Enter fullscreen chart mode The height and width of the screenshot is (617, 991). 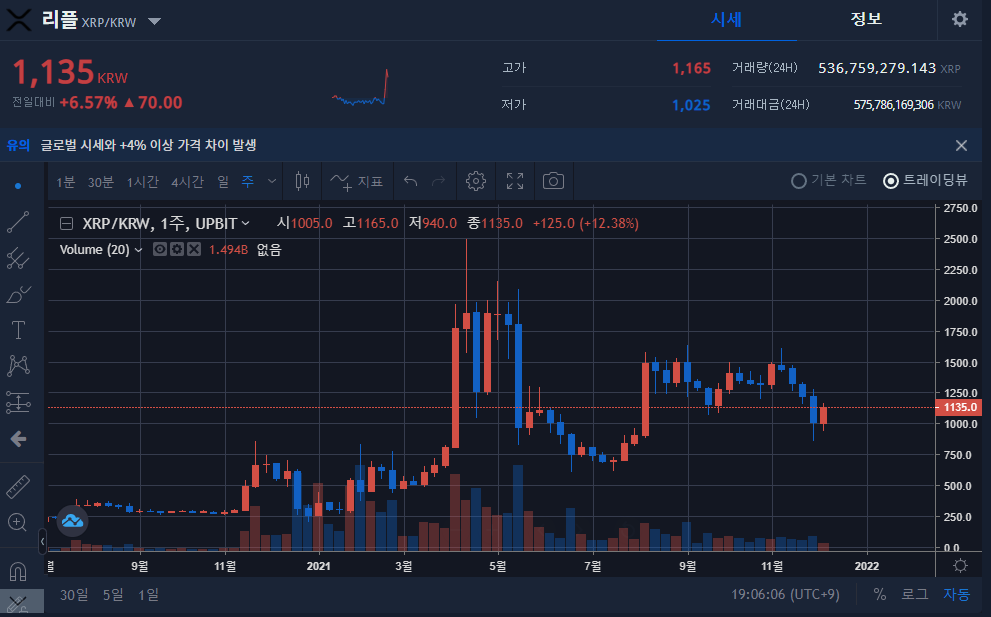(x=515, y=181)
